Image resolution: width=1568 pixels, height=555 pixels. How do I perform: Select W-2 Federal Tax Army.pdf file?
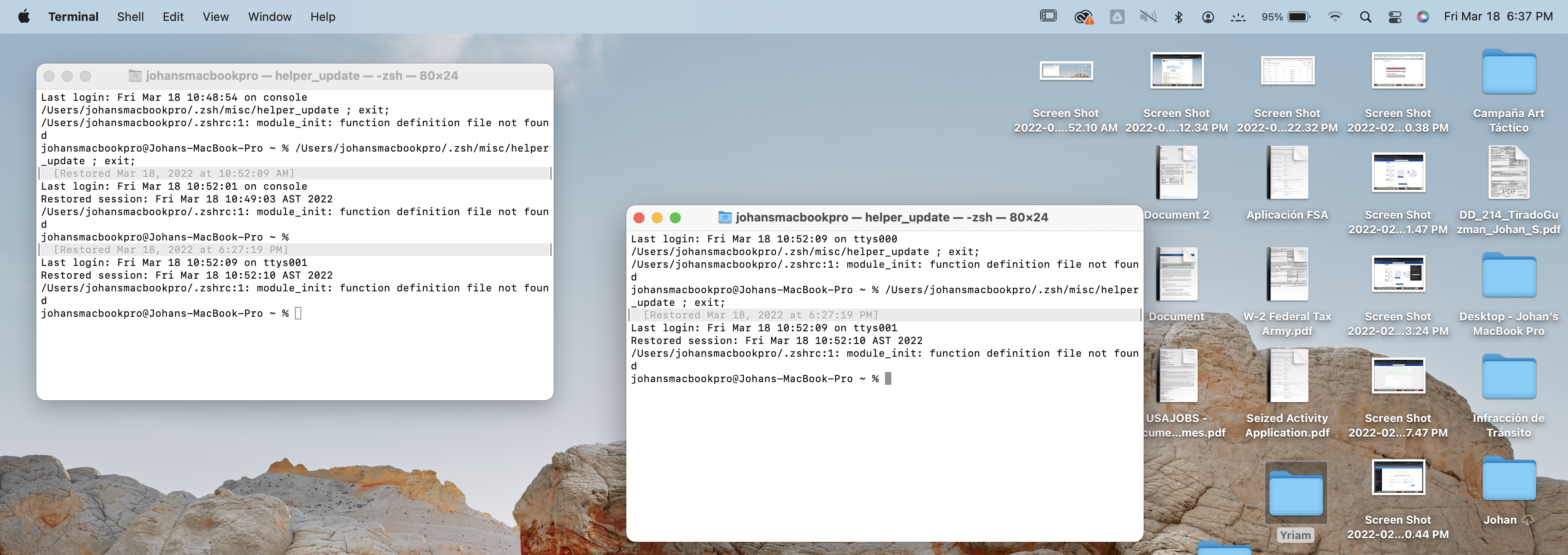(1287, 275)
